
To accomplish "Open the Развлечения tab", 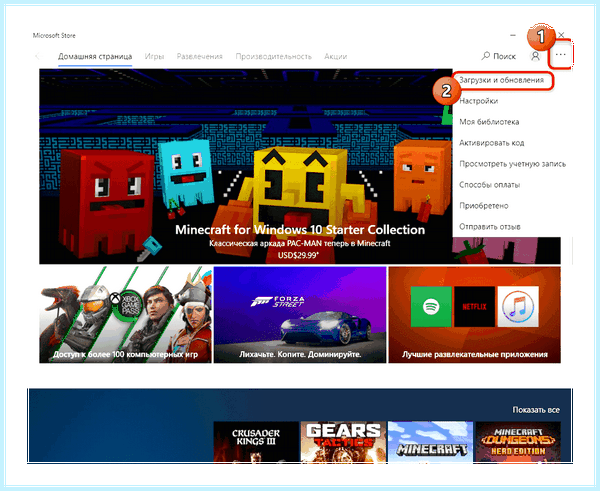I will [x=199, y=56].
